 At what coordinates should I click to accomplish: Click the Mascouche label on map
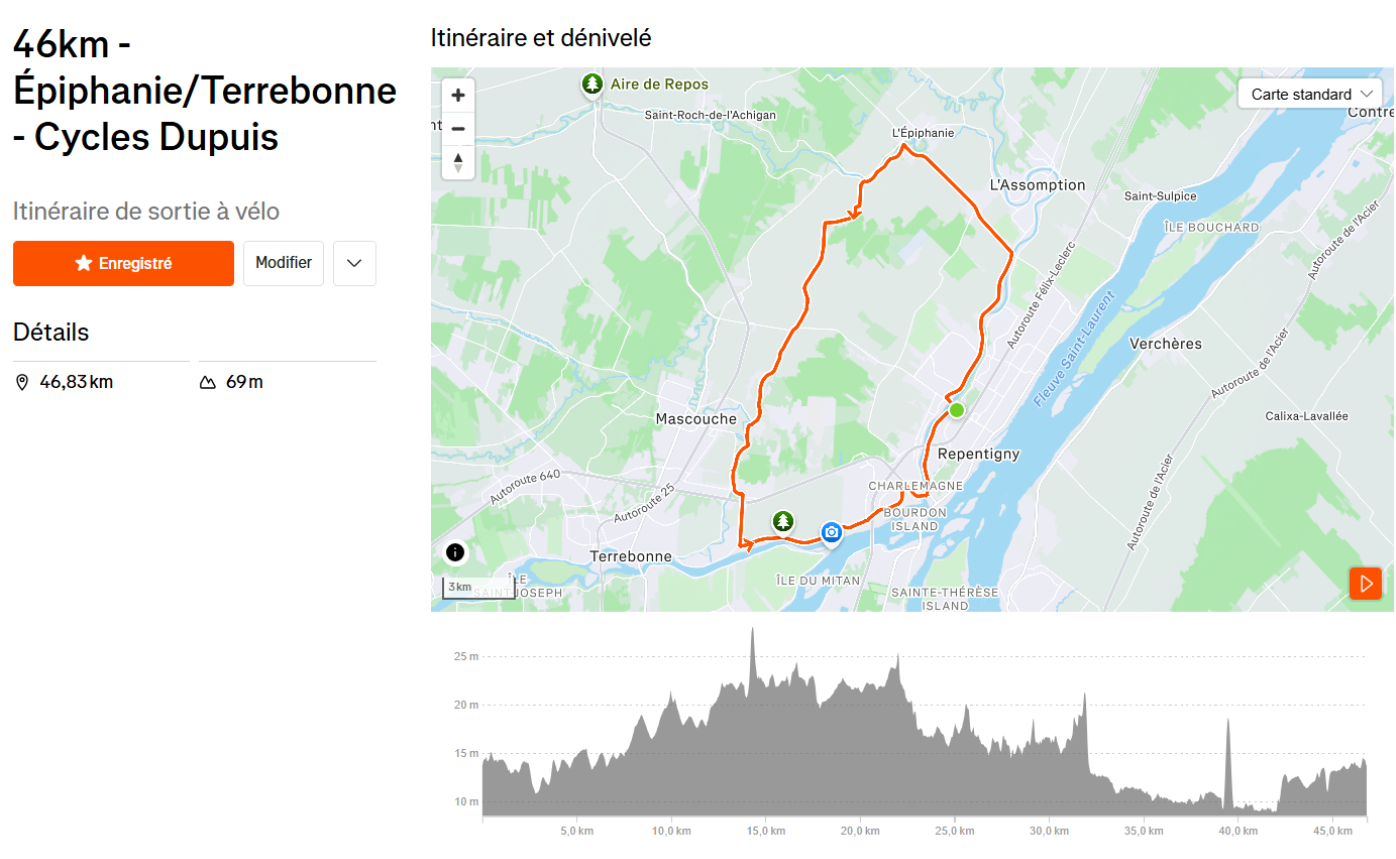[696, 418]
